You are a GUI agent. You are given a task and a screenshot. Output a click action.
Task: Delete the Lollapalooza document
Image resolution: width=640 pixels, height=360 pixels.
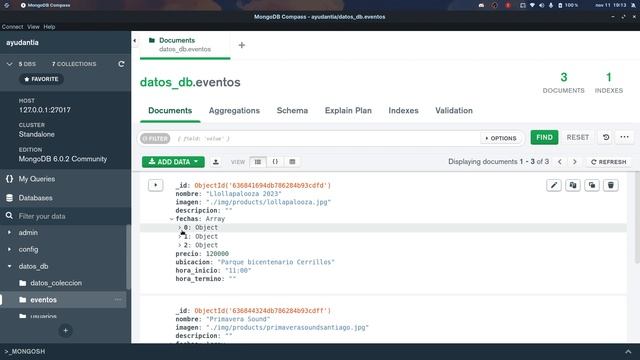[x=611, y=185]
